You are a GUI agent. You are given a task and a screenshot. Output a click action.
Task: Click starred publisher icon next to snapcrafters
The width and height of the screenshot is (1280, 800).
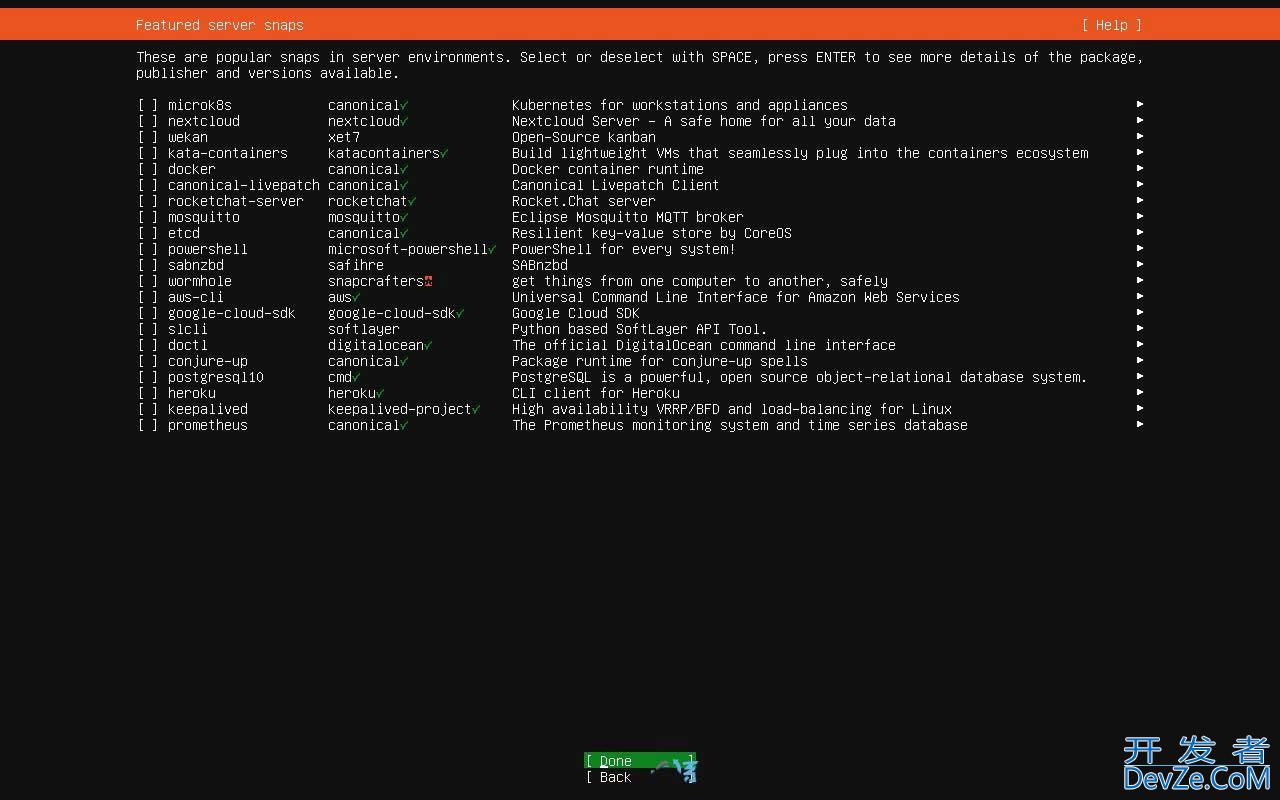pyautogui.click(x=428, y=281)
